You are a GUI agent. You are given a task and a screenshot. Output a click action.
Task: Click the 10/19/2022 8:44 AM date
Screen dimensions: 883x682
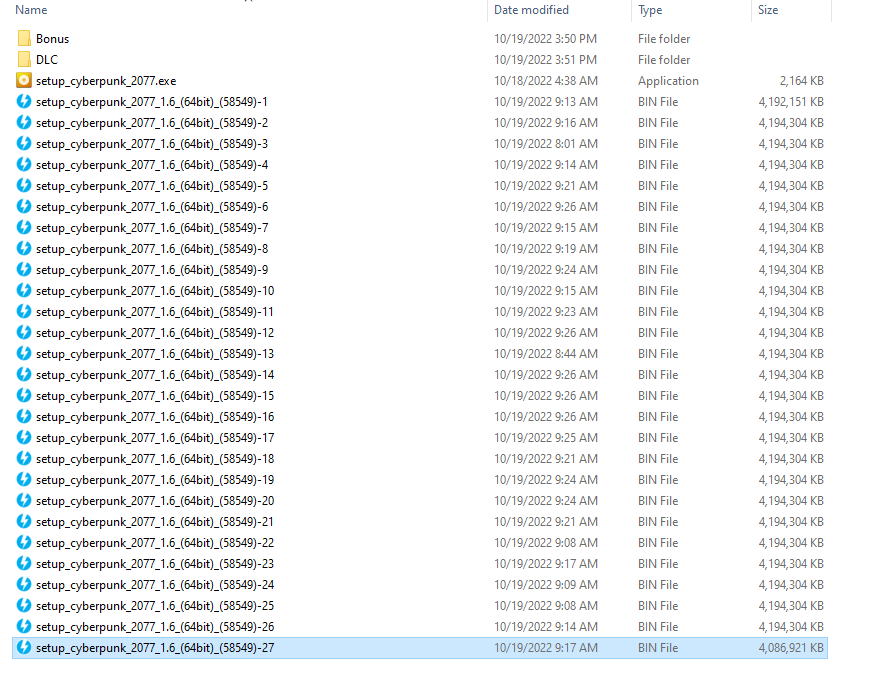tap(546, 354)
